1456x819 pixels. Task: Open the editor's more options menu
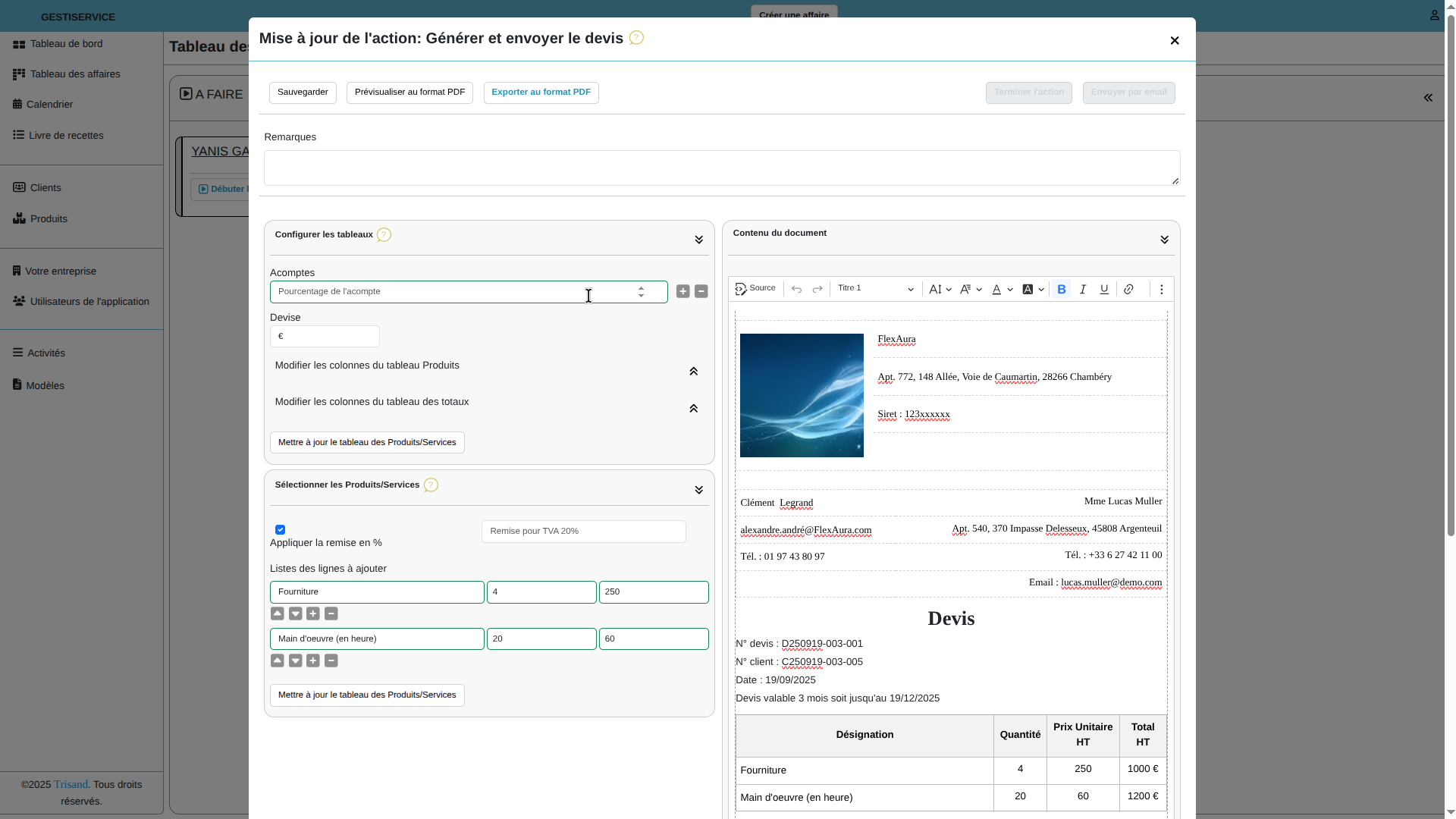click(1161, 290)
